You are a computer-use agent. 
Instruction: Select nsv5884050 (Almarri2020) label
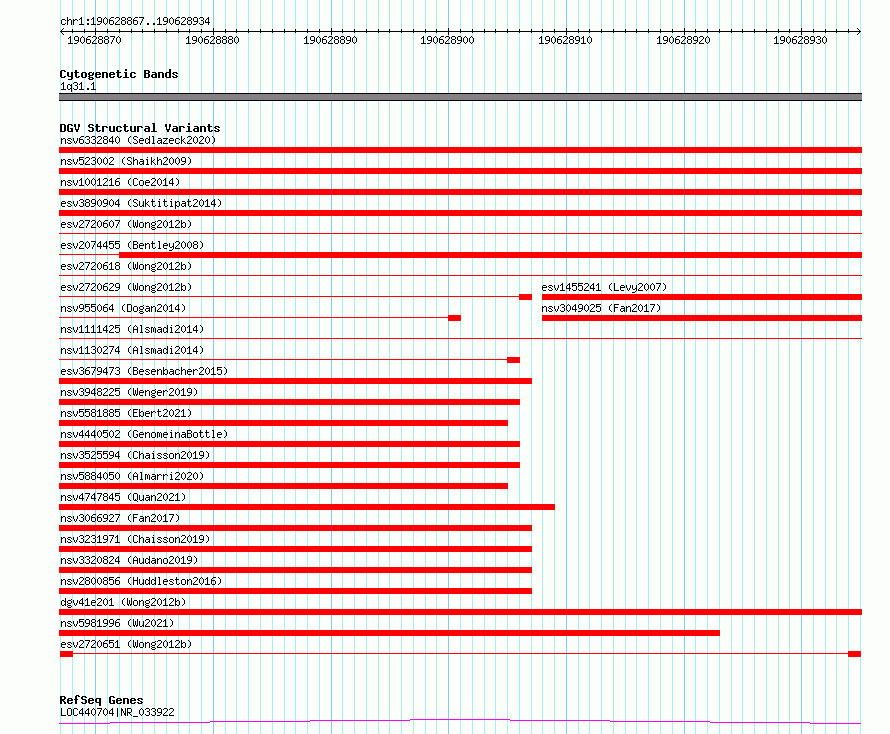coord(132,476)
